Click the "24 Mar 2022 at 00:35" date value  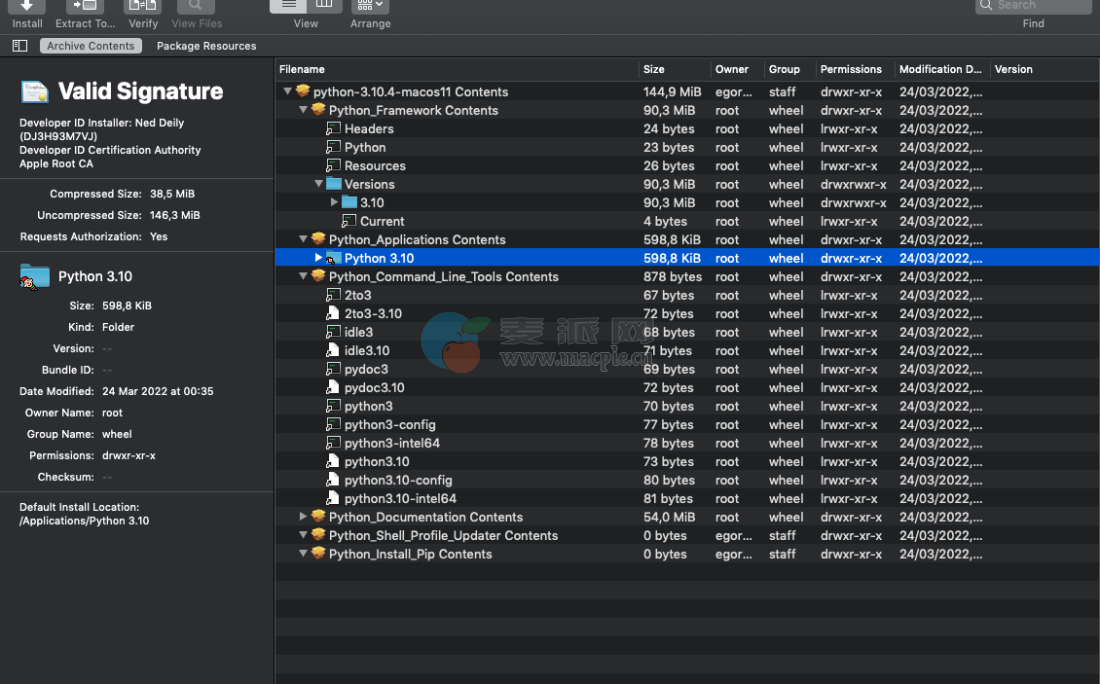click(158, 391)
